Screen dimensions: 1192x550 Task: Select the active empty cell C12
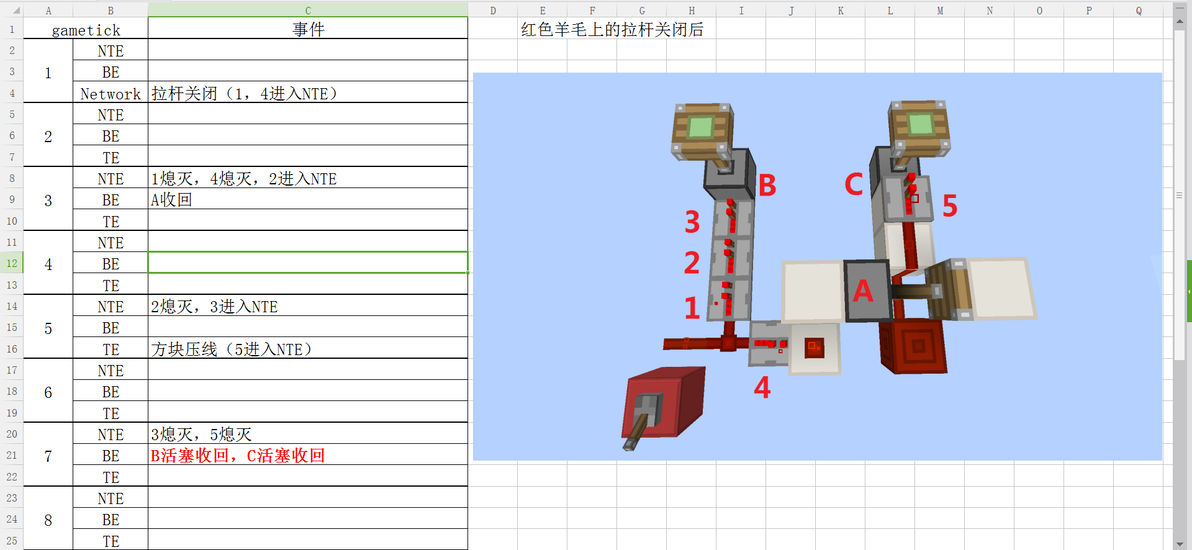click(308, 263)
